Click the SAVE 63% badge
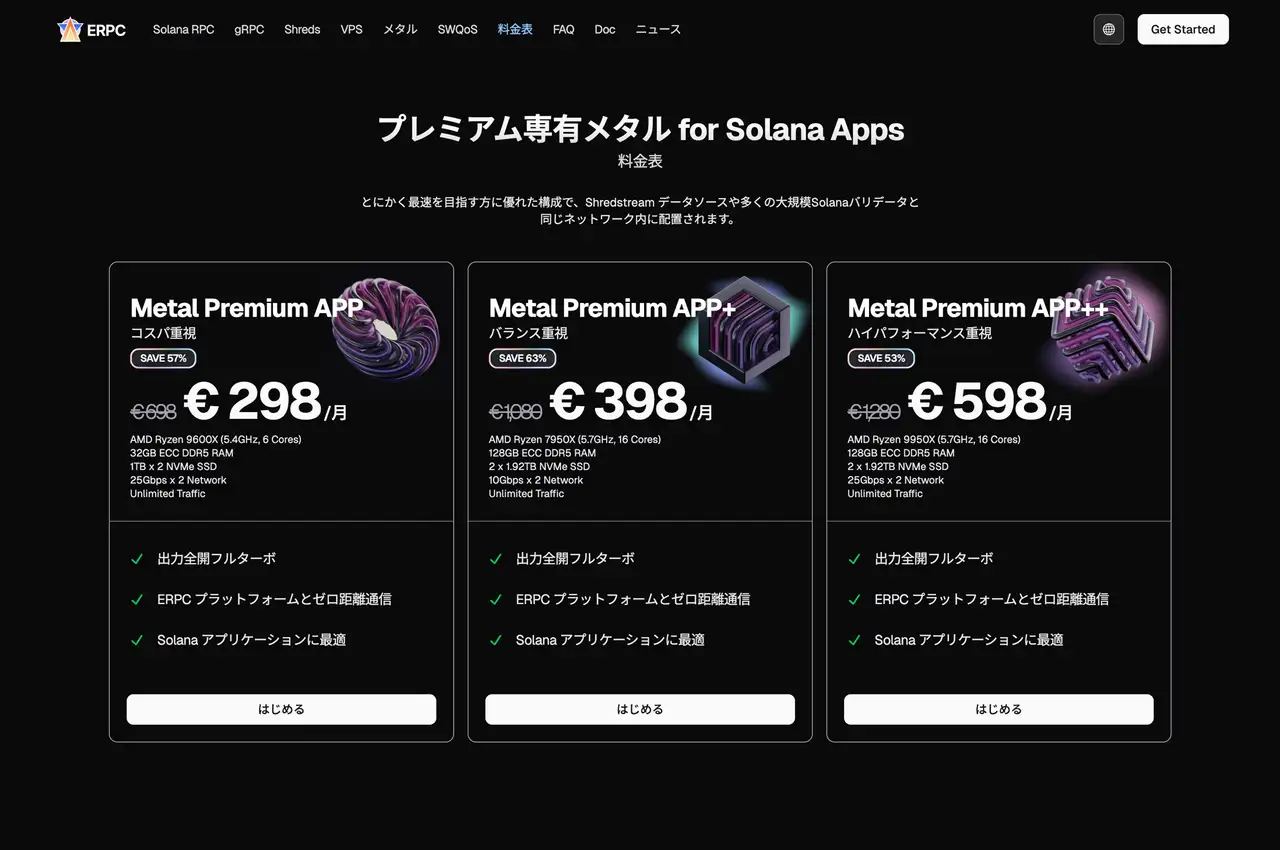The height and width of the screenshot is (850, 1280). click(x=522, y=358)
